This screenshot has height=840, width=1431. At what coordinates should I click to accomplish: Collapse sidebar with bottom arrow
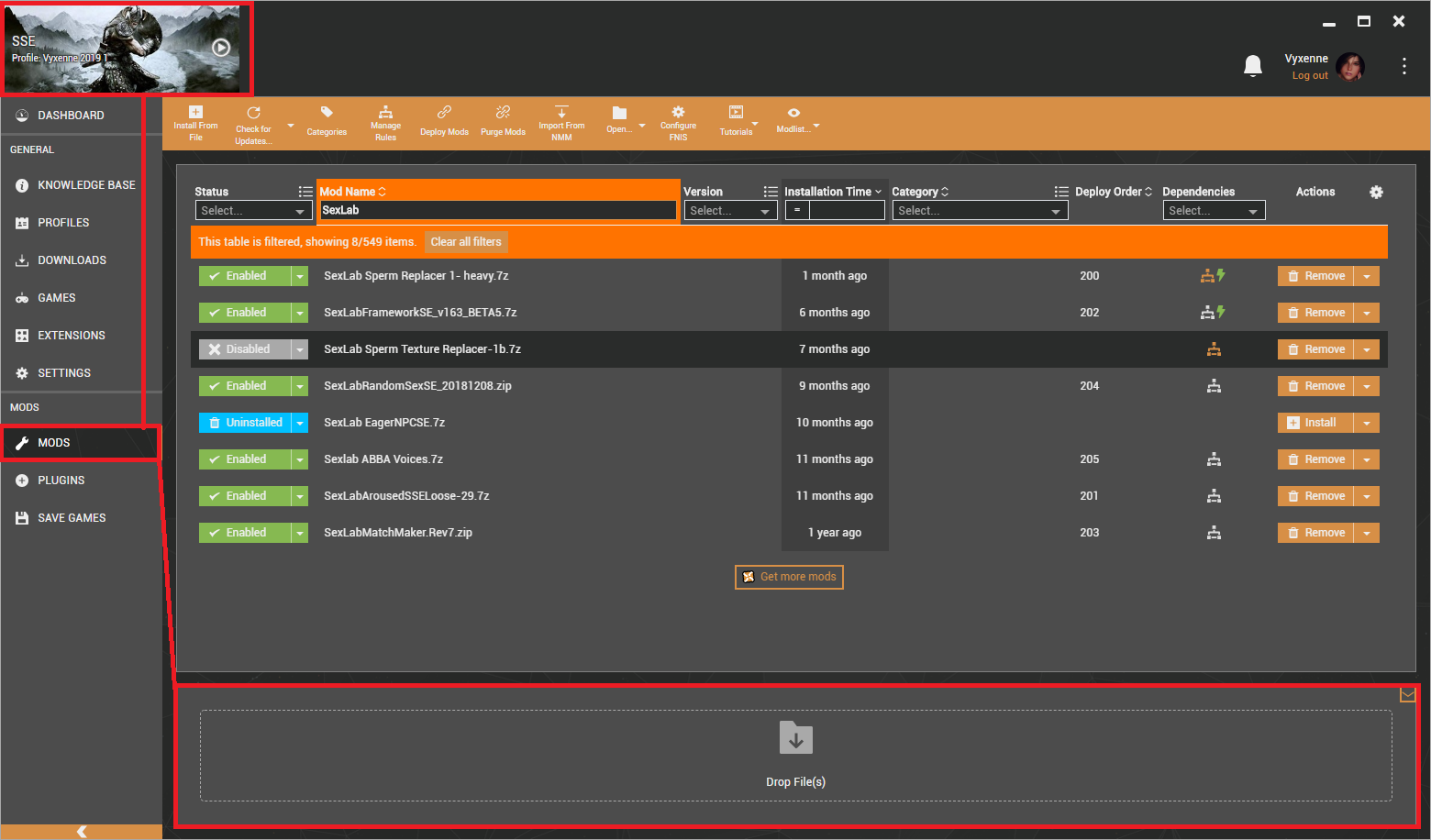[x=82, y=832]
